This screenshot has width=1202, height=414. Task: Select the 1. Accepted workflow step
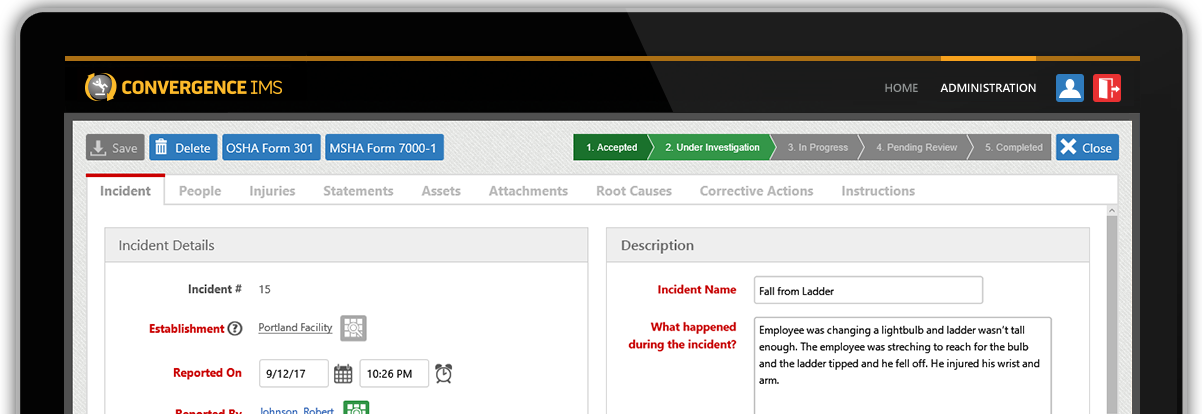tap(611, 147)
